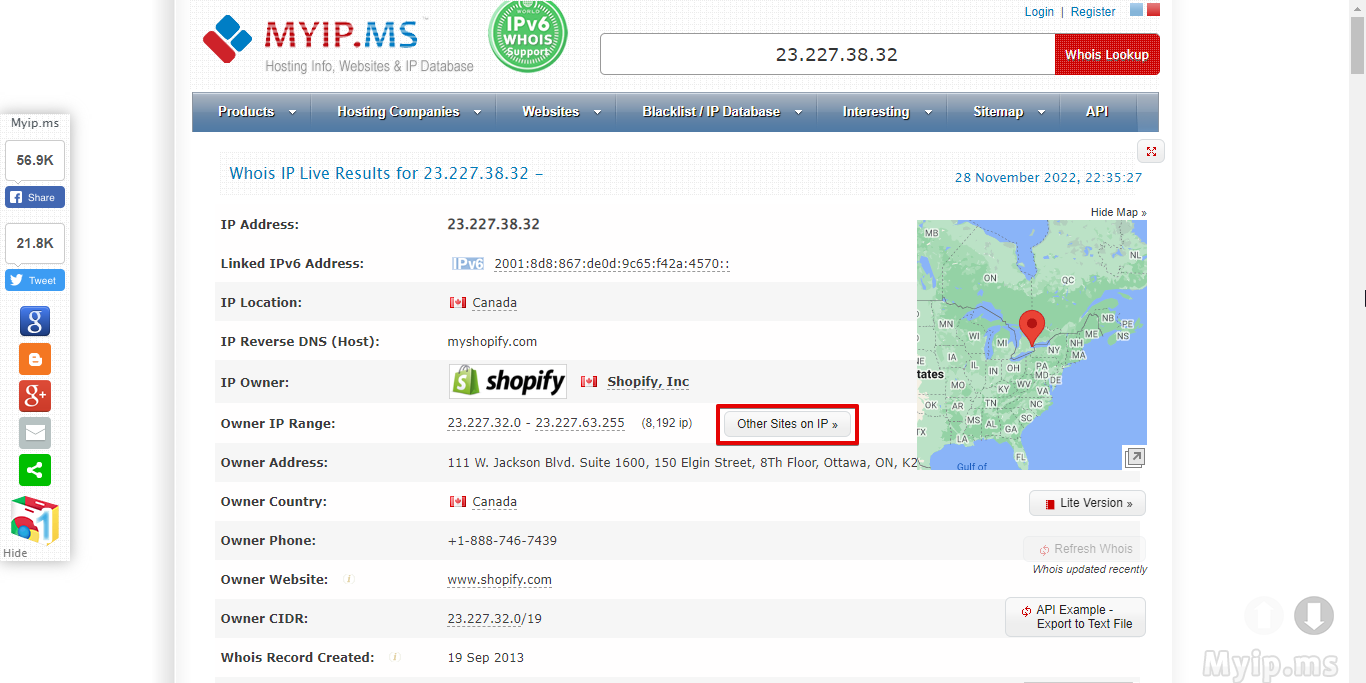
Task: Click the Whois Lookup button
Action: click(x=1107, y=54)
